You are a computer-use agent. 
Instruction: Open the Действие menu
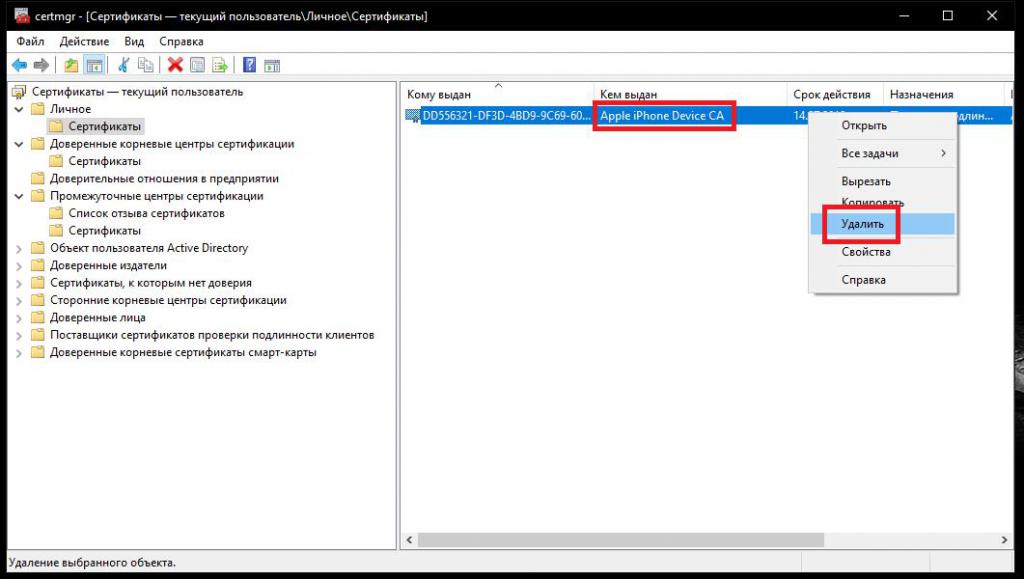(84, 41)
